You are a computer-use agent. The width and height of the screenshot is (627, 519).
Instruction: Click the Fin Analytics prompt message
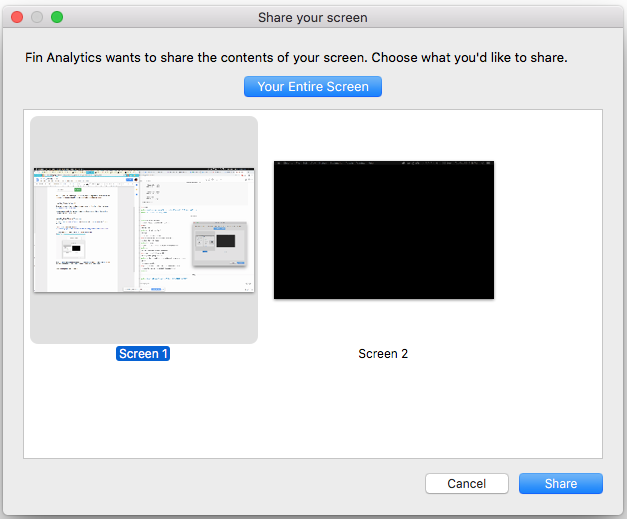click(296, 58)
